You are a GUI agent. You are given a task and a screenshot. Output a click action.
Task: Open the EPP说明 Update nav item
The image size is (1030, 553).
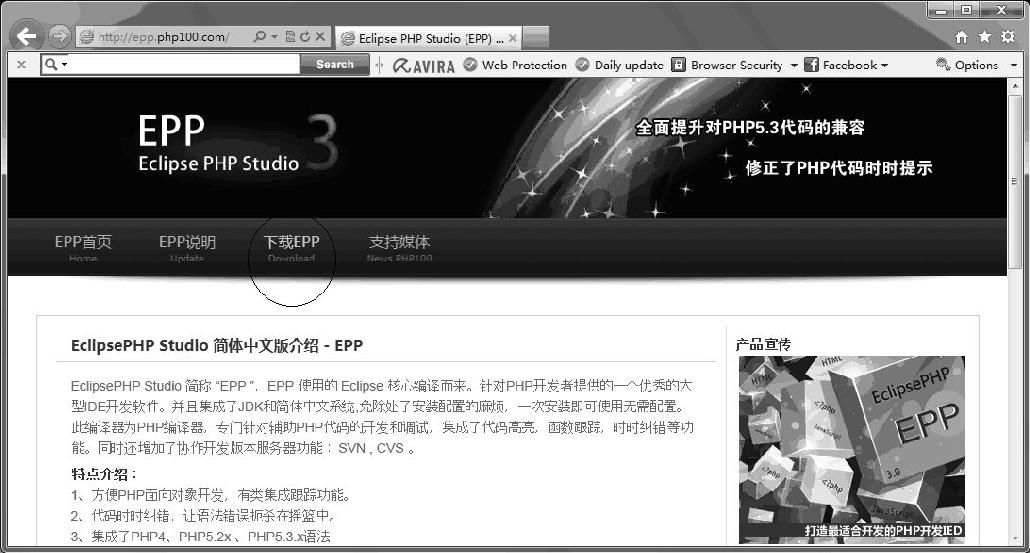187,248
